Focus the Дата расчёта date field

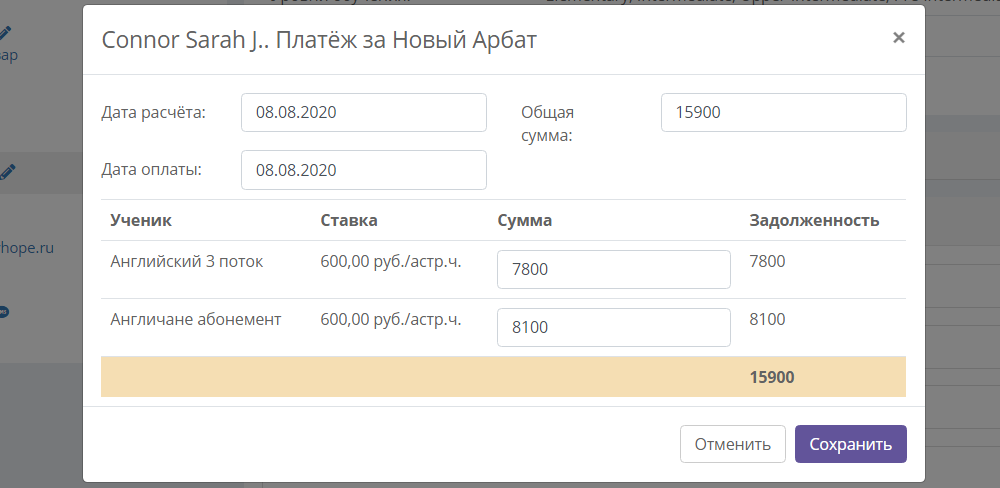tap(364, 113)
